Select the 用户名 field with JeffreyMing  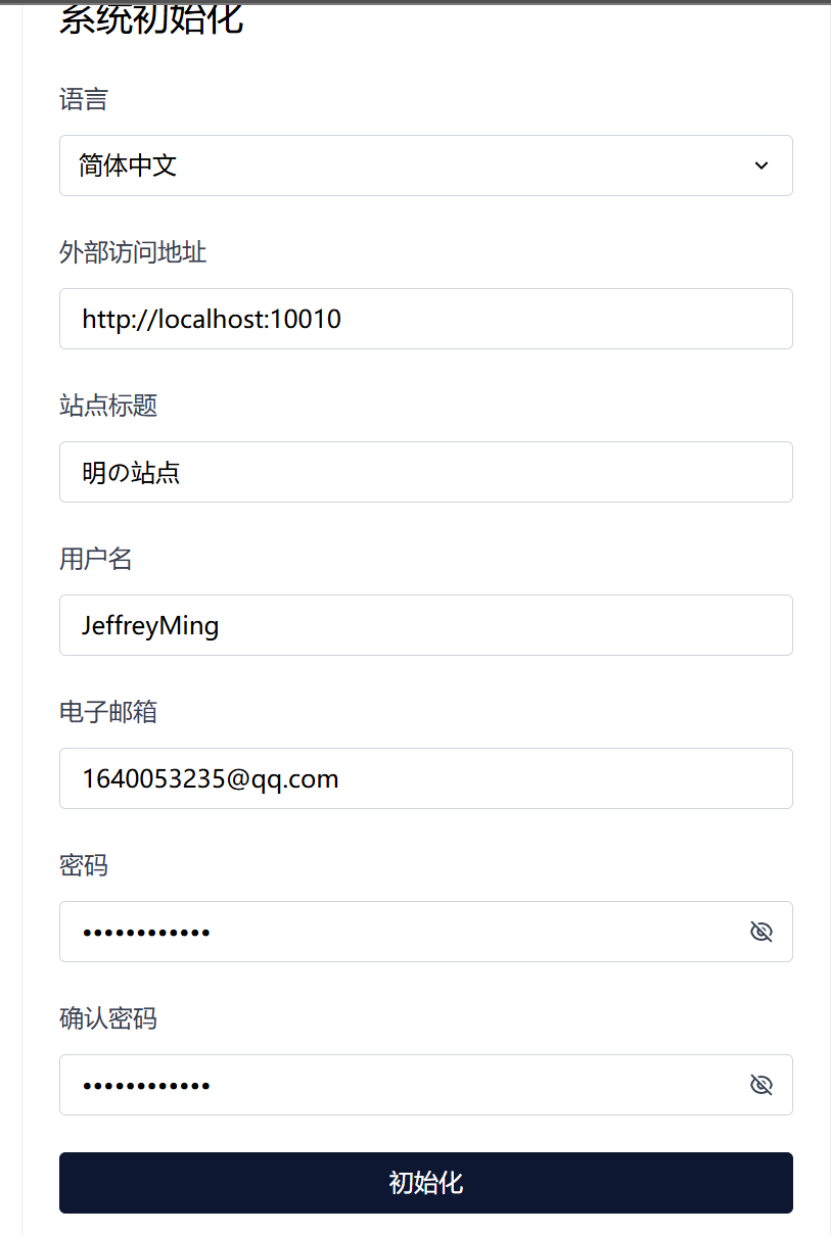[x=425, y=625]
